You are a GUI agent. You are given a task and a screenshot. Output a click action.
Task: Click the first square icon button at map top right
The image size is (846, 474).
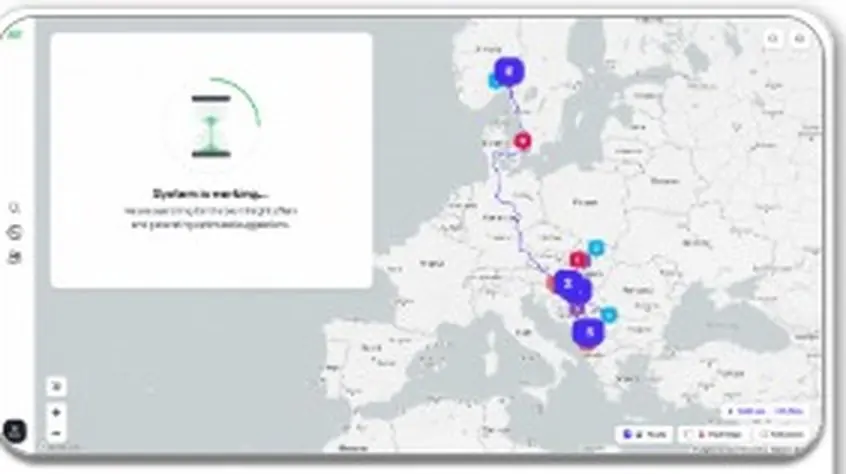click(x=773, y=39)
